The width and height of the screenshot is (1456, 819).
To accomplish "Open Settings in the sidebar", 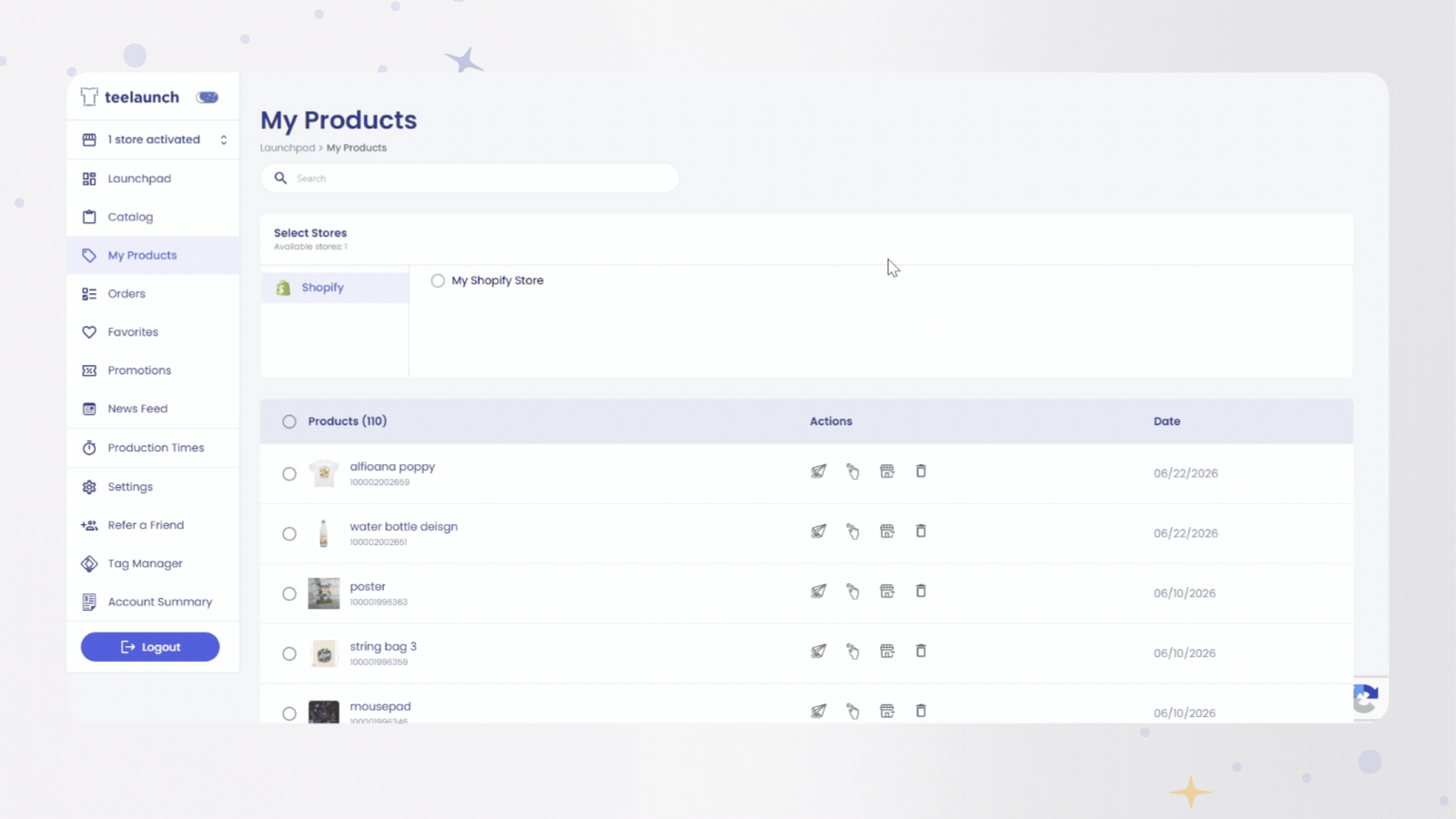I will coord(153,487).
